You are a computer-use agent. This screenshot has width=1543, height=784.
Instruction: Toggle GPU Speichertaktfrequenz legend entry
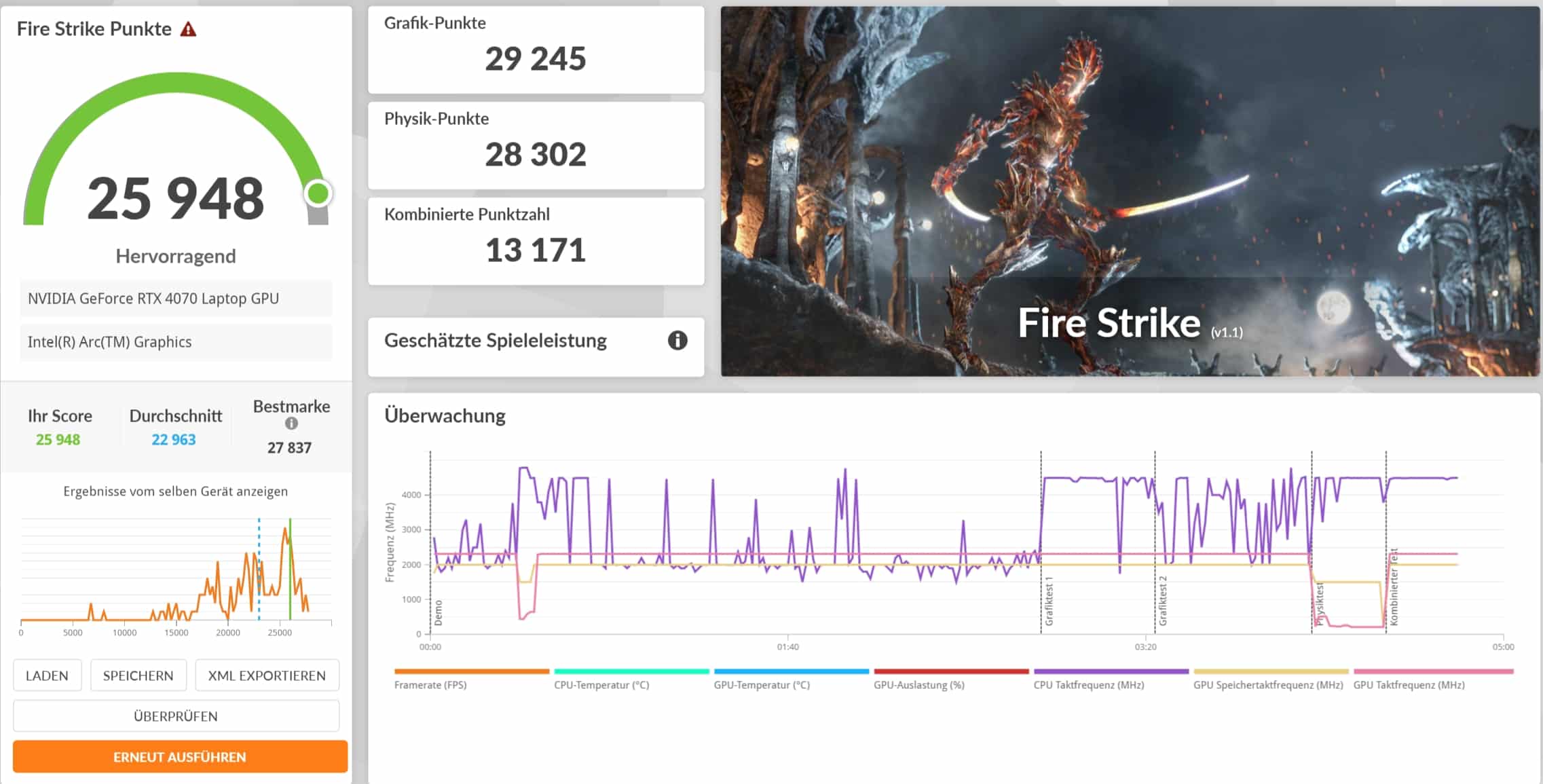coord(1268,685)
